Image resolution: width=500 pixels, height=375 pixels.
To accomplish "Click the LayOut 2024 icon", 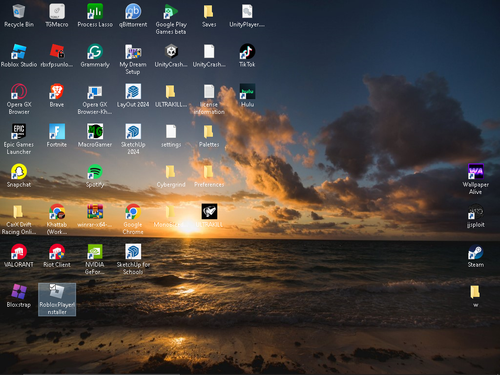I will (133, 92).
